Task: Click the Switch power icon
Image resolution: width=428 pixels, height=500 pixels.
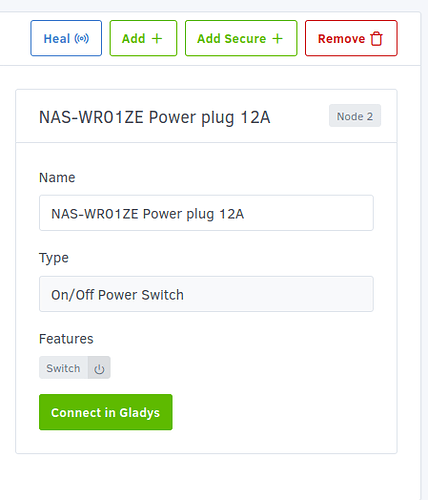Action: 99,368
